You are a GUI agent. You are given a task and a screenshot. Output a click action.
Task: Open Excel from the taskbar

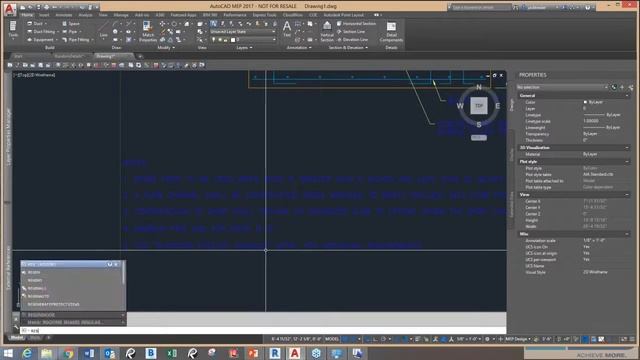point(172,353)
